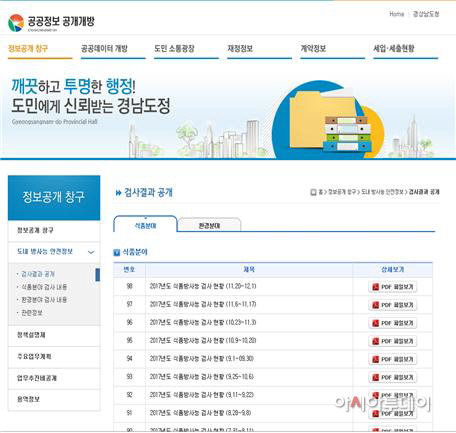
Task: Open the 경상남도청 link at top right
Action: pyautogui.click(x=426, y=14)
